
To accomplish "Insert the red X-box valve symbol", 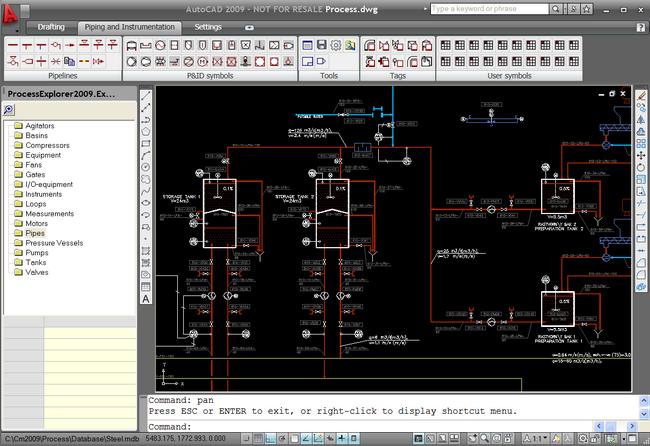I will [x=231, y=62].
